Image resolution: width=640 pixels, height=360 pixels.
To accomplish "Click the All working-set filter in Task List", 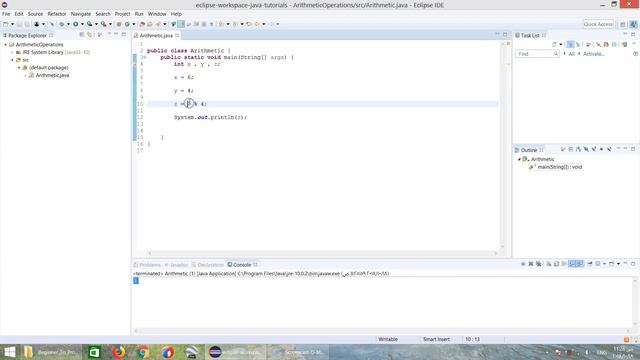I will [x=571, y=54].
